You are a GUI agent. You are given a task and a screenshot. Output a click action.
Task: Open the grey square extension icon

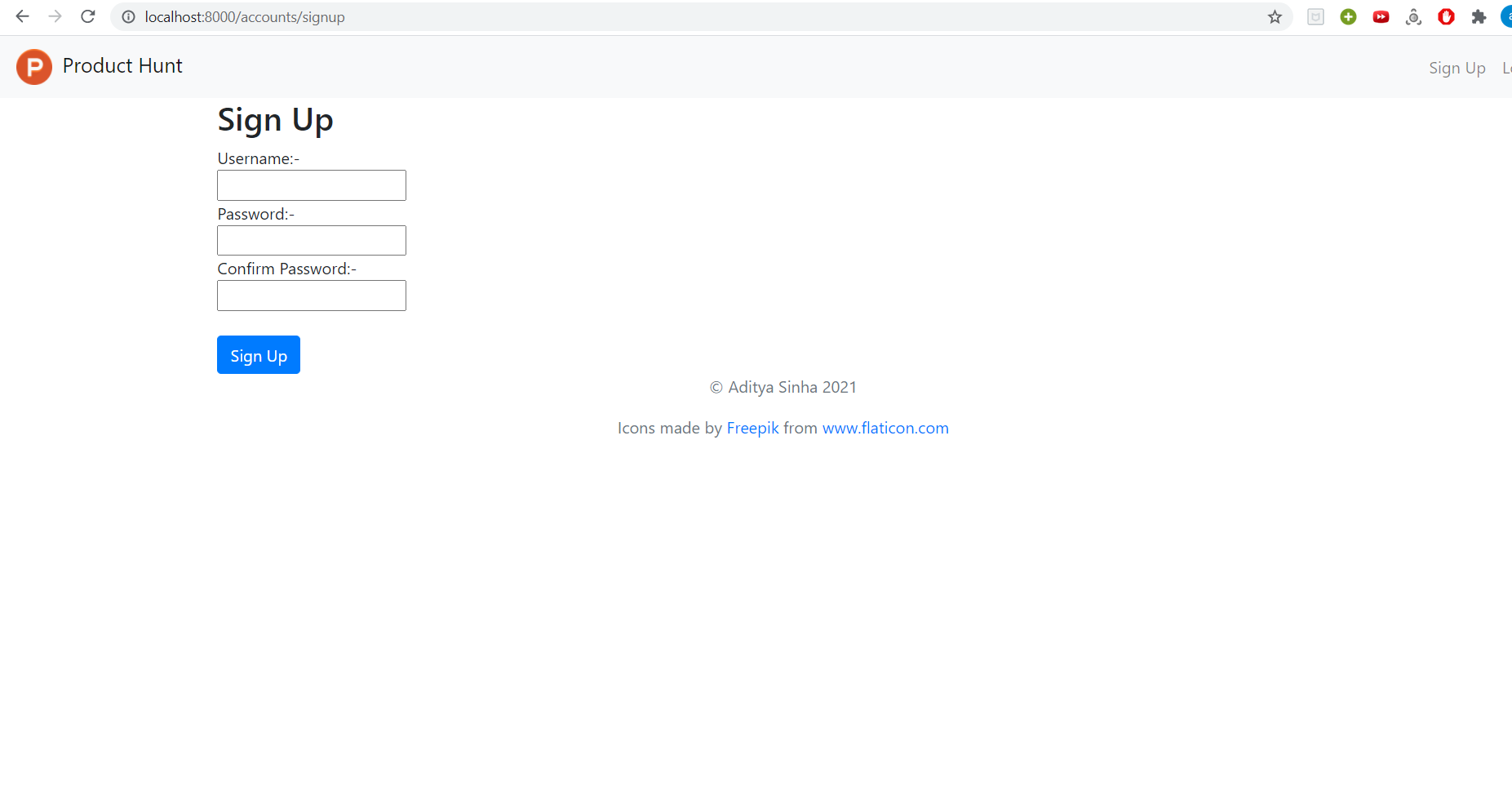pyautogui.click(x=1315, y=17)
